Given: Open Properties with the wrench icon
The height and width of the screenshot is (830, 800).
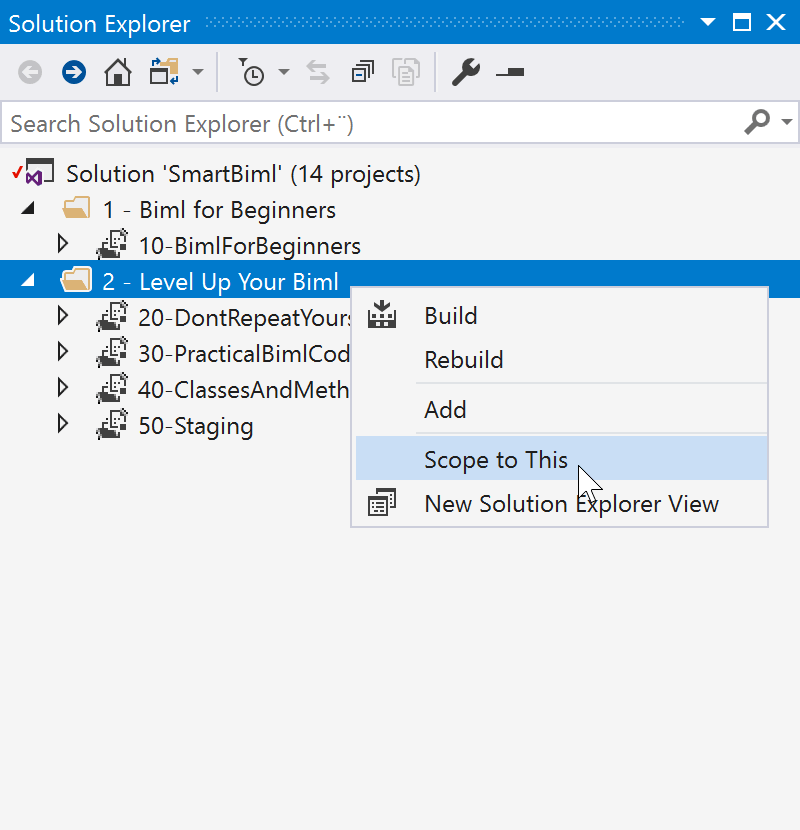Looking at the screenshot, I should [x=465, y=72].
